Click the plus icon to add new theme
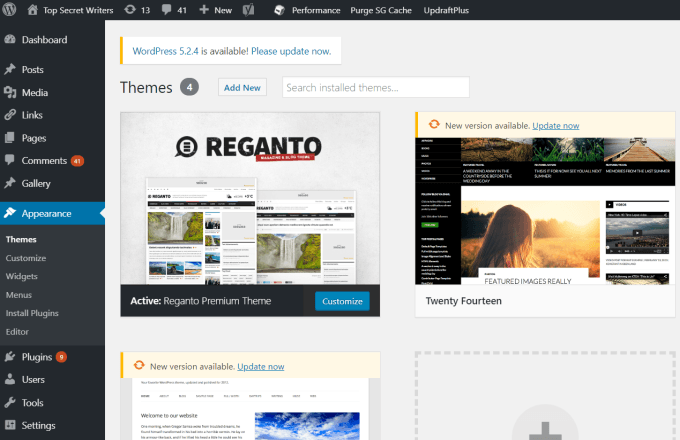The image size is (680, 440). [545, 431]
